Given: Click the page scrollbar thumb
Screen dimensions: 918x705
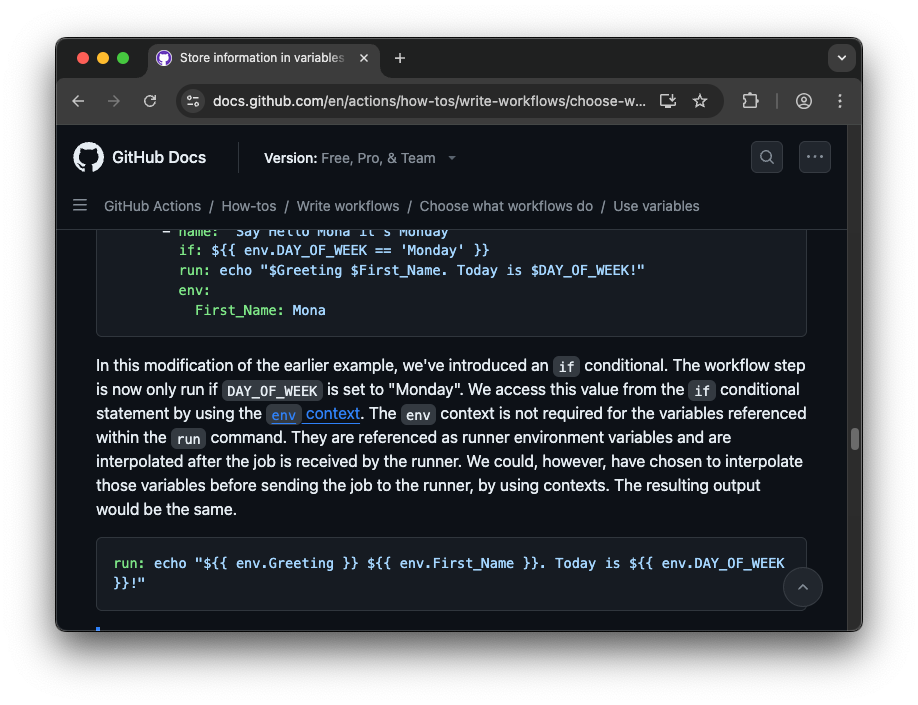Looking at the screenshot, I should [855, 438].
